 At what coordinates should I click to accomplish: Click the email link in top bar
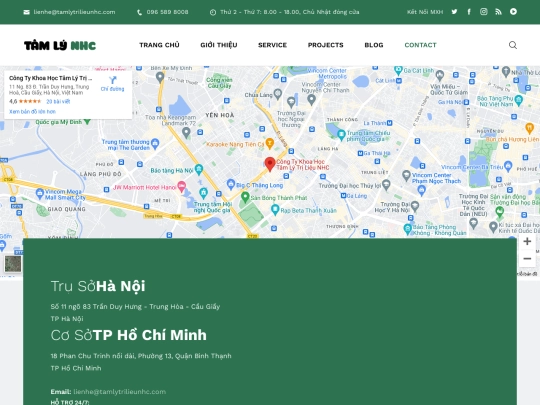(74, 12)
